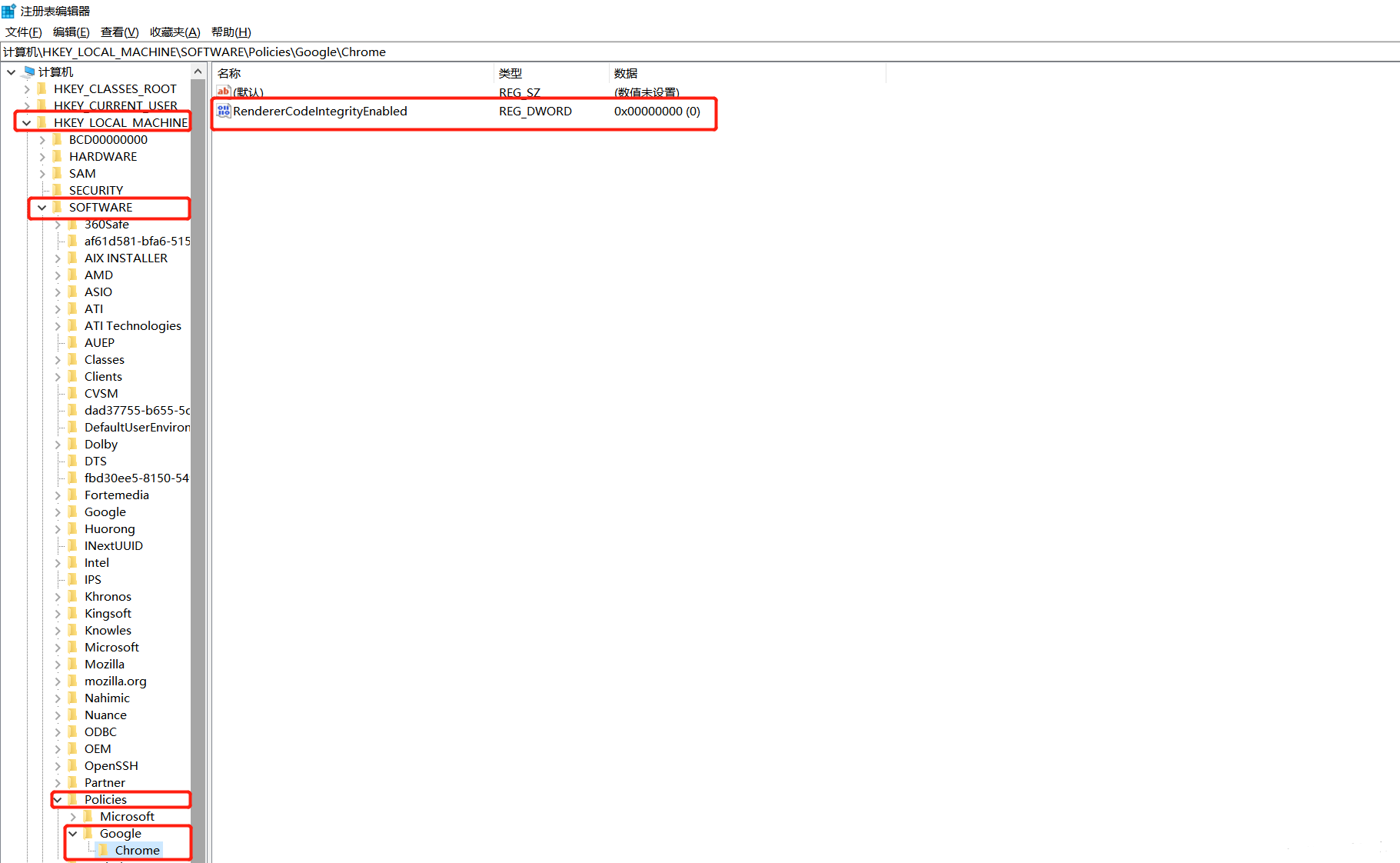The image size is (1400, 863).
Task: Click the Policies folder icon
Action: coord(73,799)
